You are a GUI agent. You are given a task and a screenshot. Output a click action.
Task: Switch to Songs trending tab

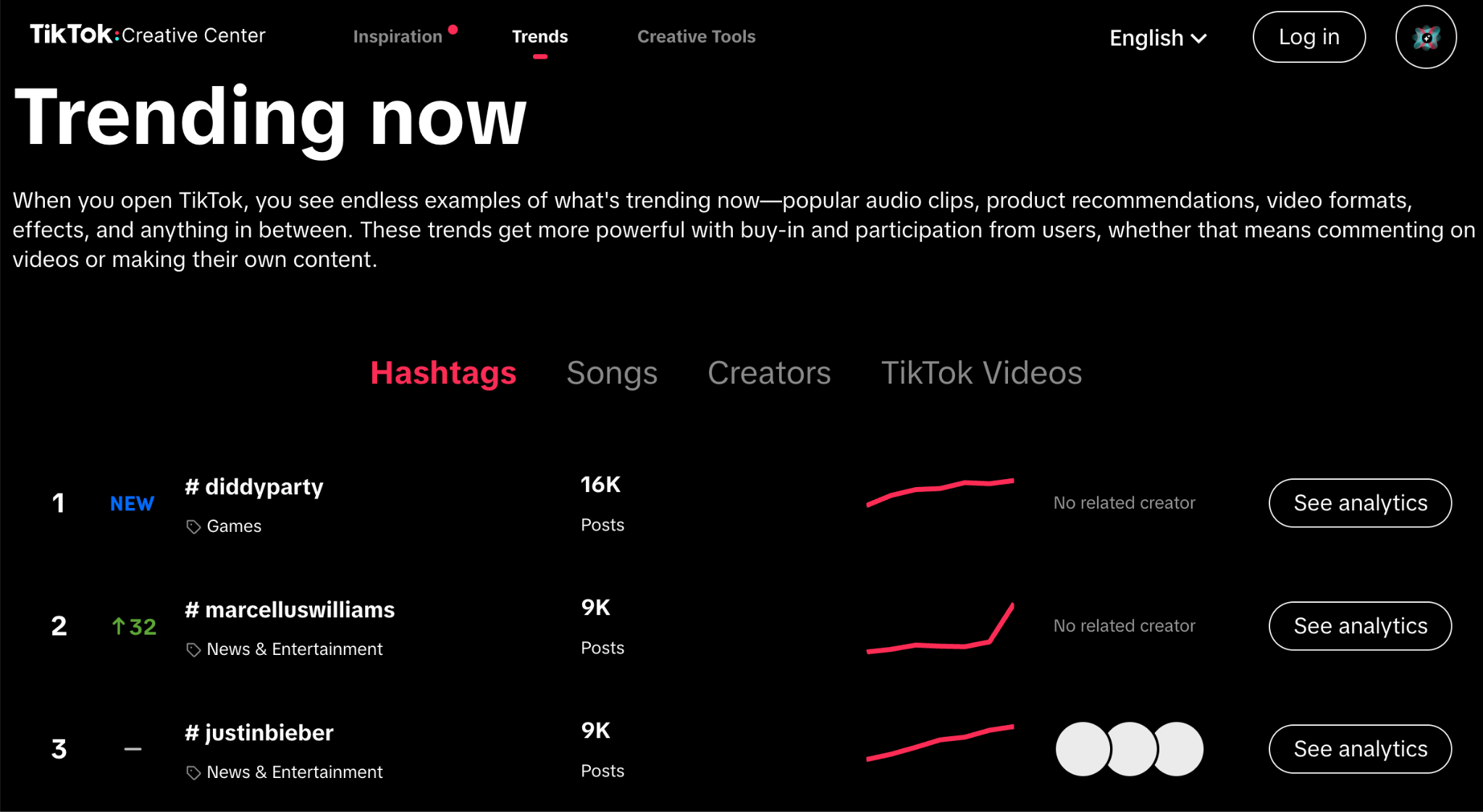tap(611, 372)
